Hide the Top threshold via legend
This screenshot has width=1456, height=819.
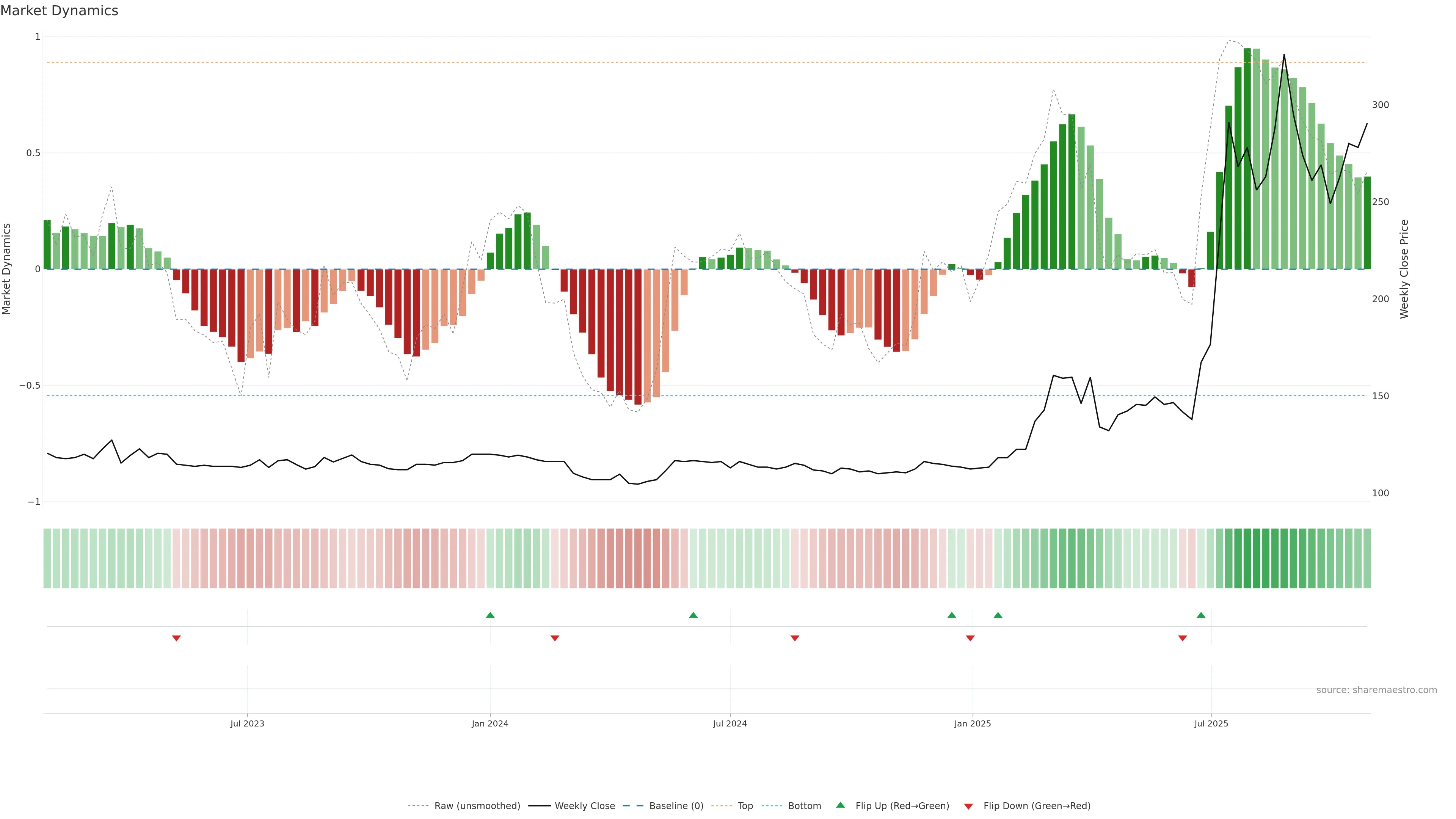(745, 806)
